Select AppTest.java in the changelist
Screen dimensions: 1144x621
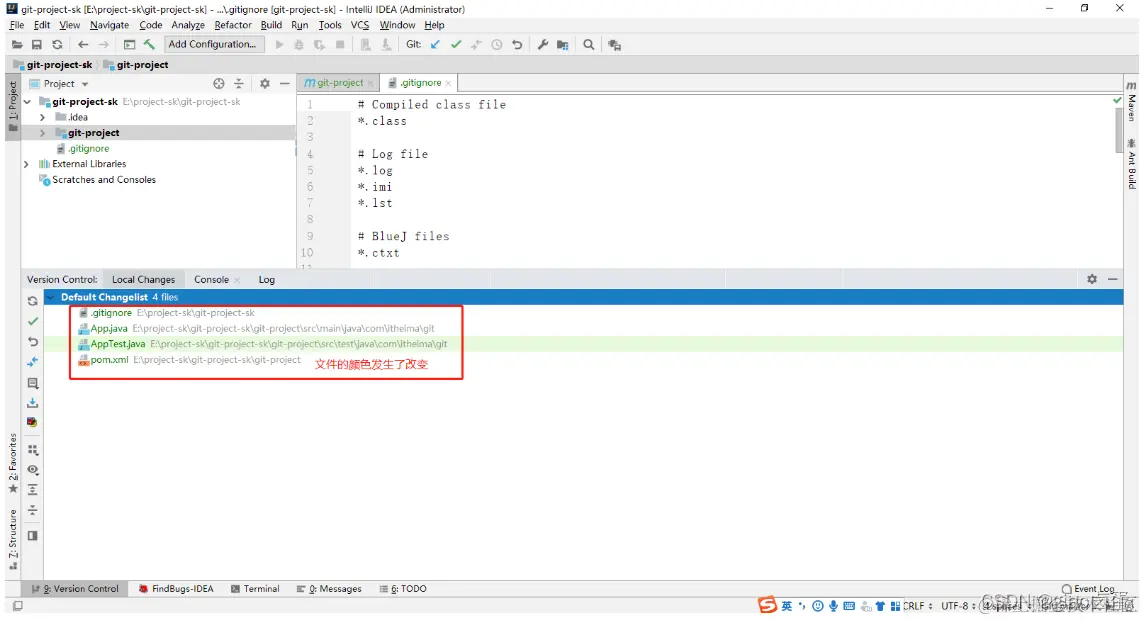(x=583, y=344)
